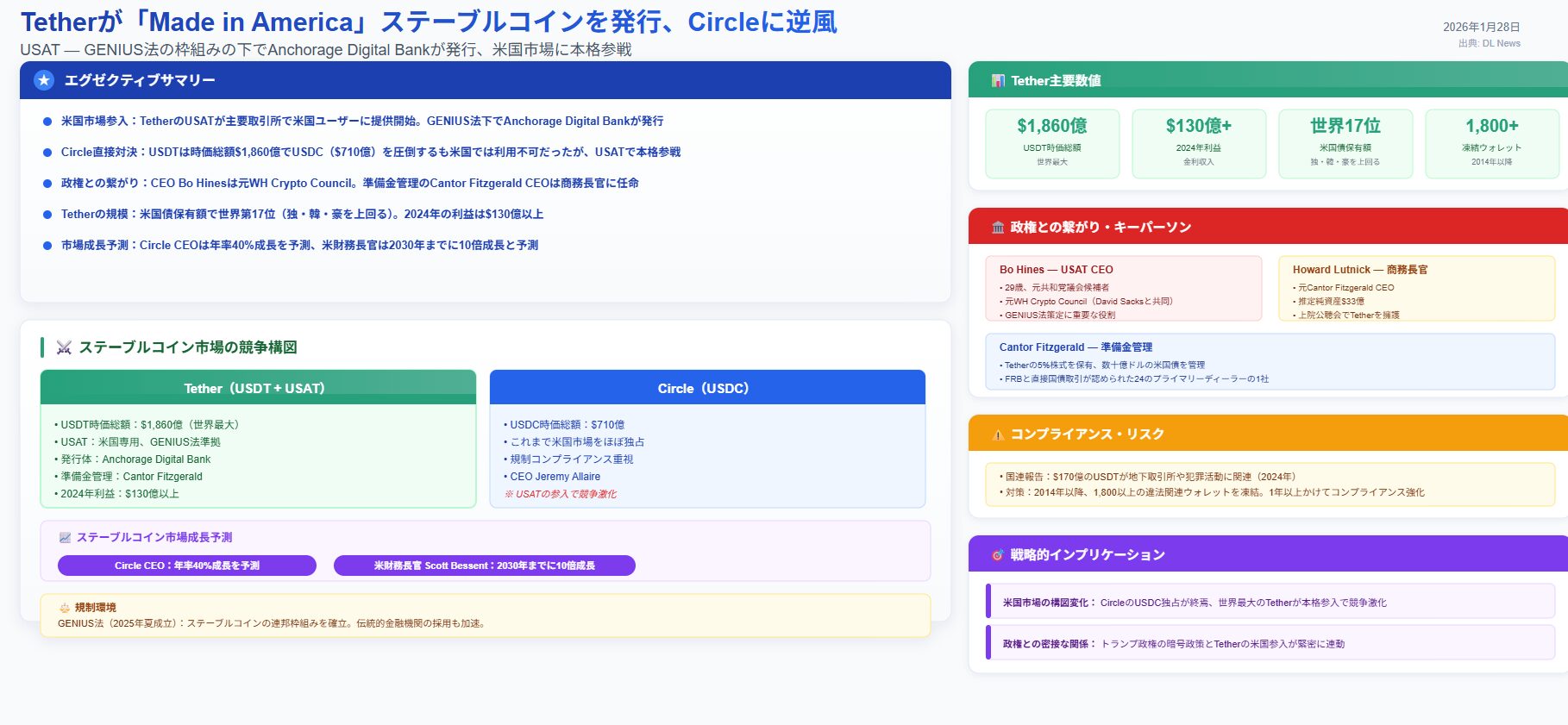1568x725 pixels.
Task: Click the target icon beside 戦略的インプリケーション
Action: (998, 555)
